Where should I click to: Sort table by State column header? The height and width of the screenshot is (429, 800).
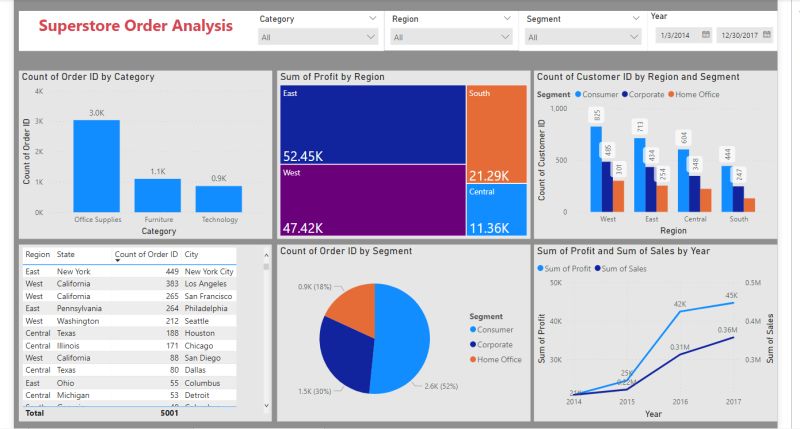pyautogui.click(x=65, y=255)
